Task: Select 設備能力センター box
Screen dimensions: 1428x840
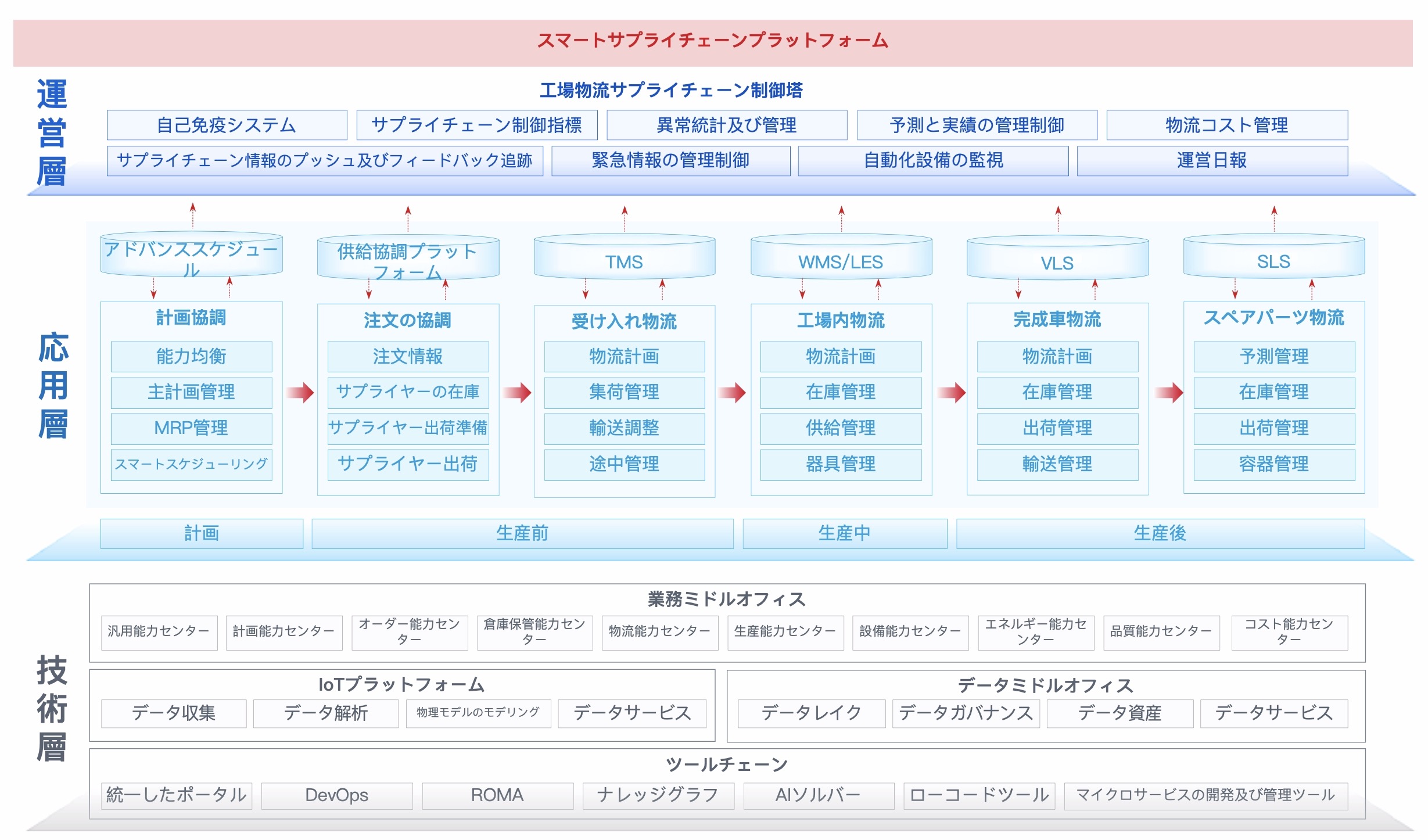Action: point(910,632)
